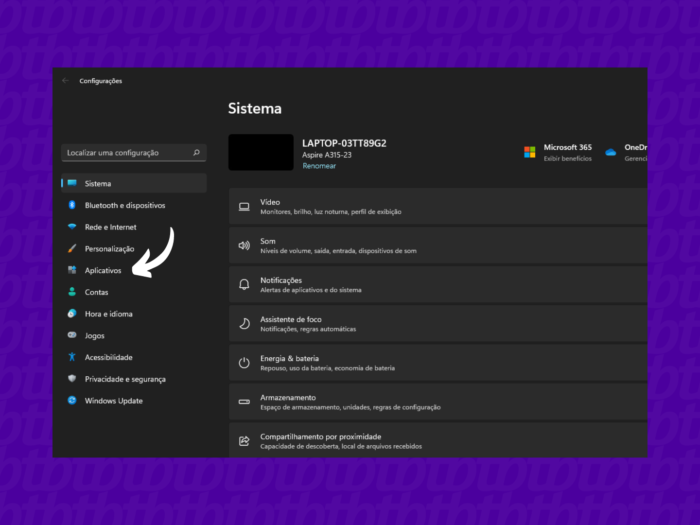Screen dimensions: 700x525
Task: Click the Windows Update sync icon
Action: [x=72, y=400]
